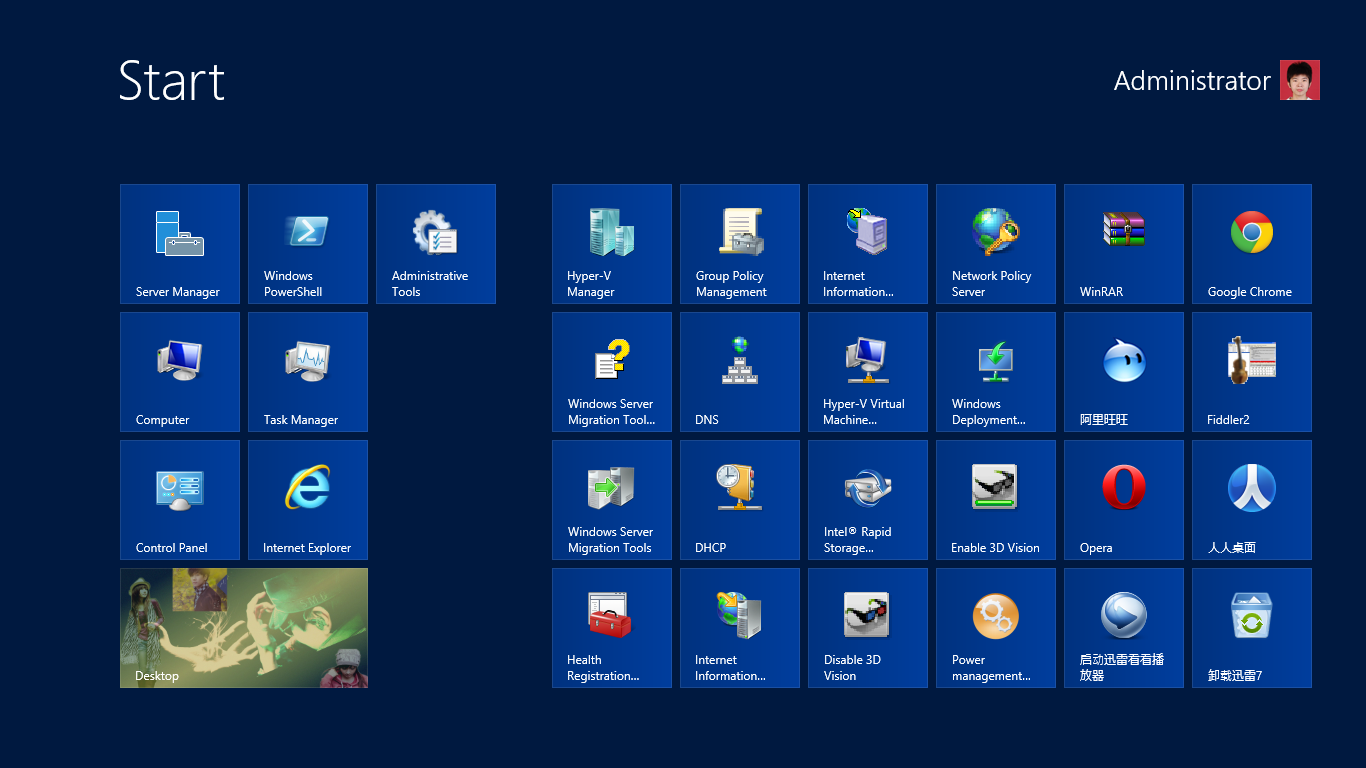Open the 人人桌面 tile
This screenshot has height=768, width=1366.
coord(1252,500)
